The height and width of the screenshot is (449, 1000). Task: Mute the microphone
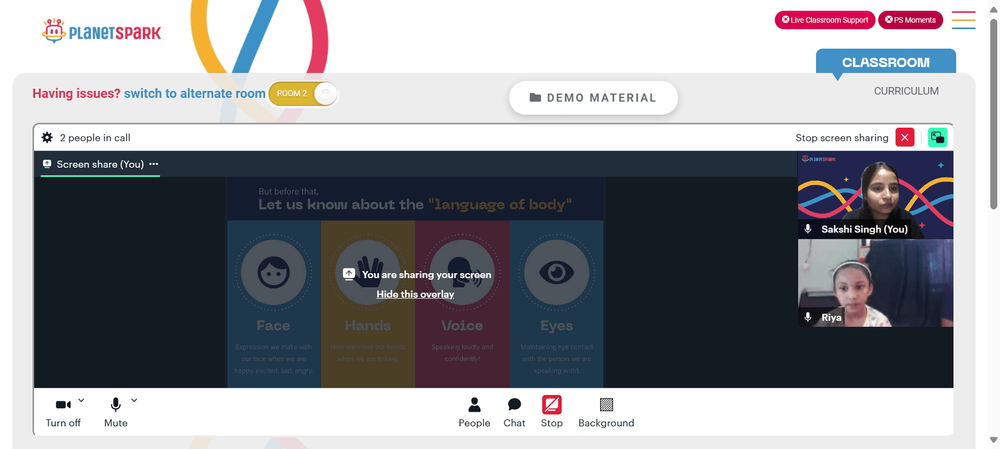tap(115, 413)
